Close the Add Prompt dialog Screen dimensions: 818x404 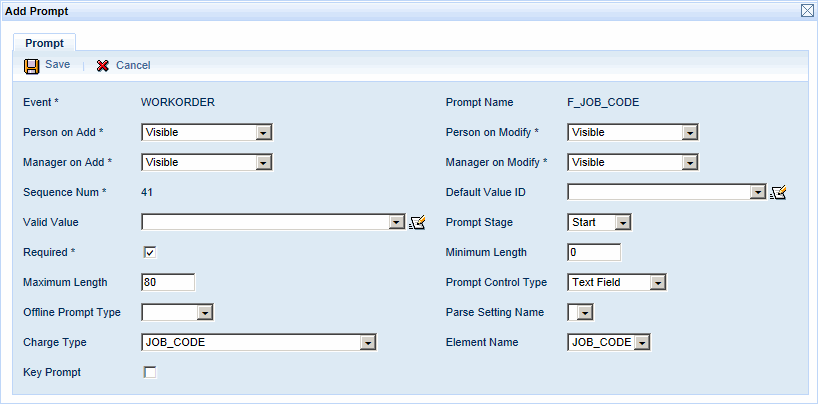807,10
